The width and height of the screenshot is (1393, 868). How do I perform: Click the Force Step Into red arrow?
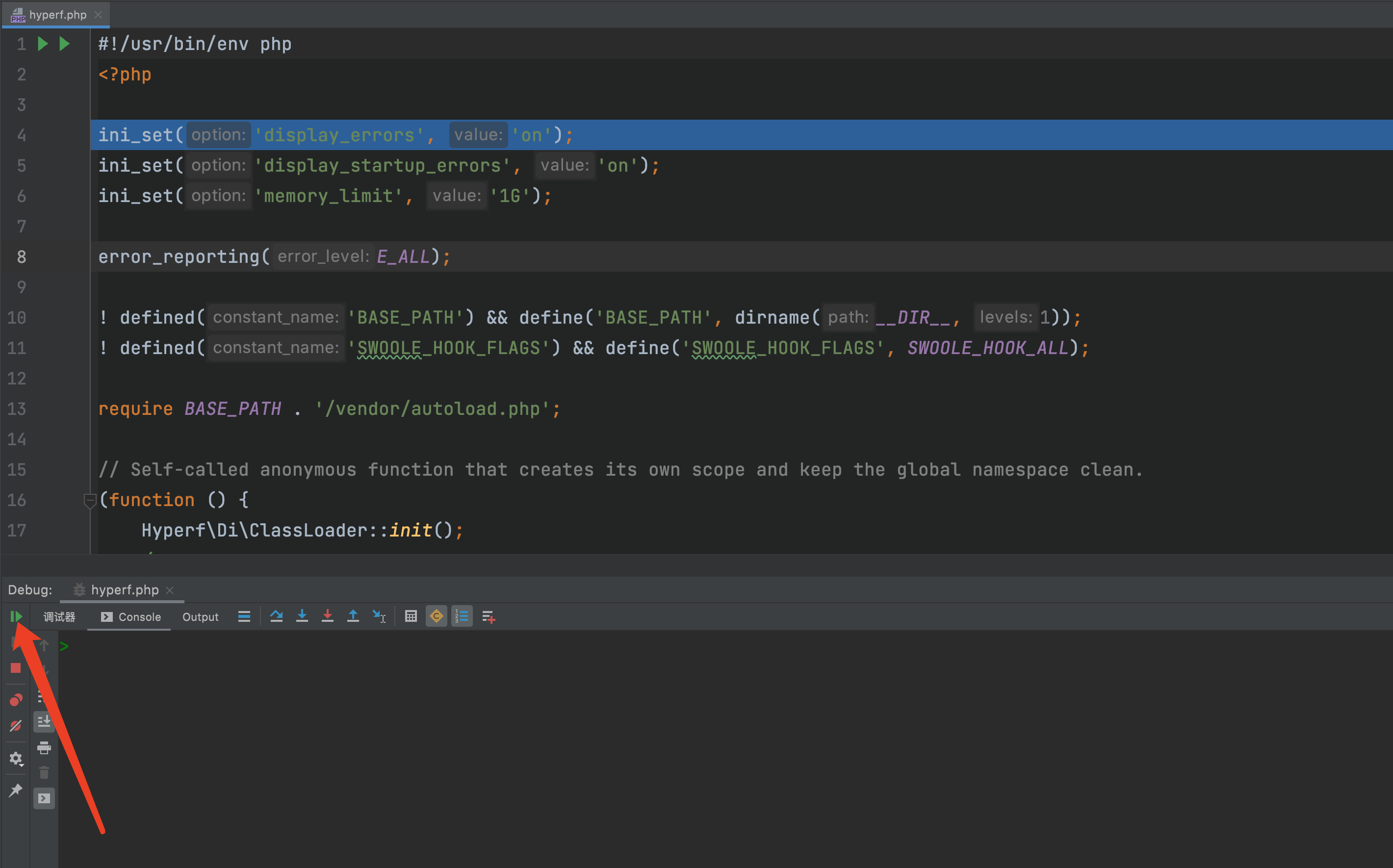click(327, 616)
